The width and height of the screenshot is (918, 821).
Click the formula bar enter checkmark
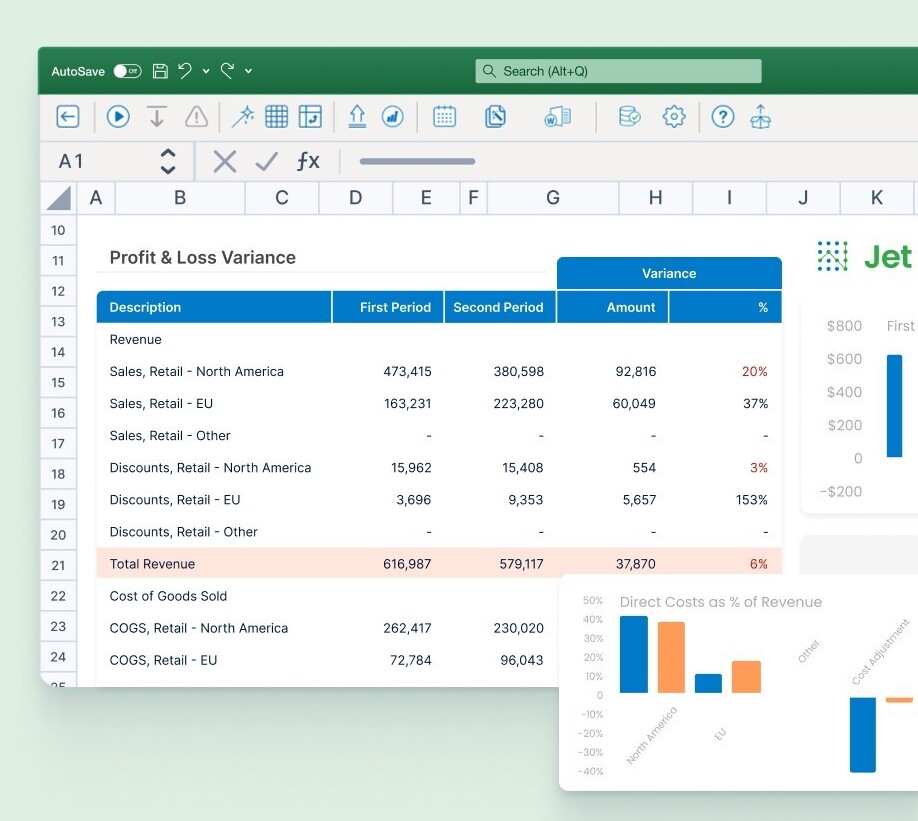(266, 161)
